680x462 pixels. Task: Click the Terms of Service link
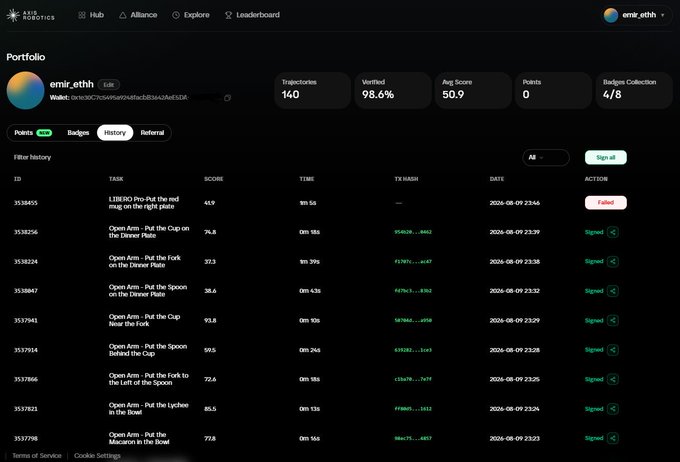tap(37, 455)
